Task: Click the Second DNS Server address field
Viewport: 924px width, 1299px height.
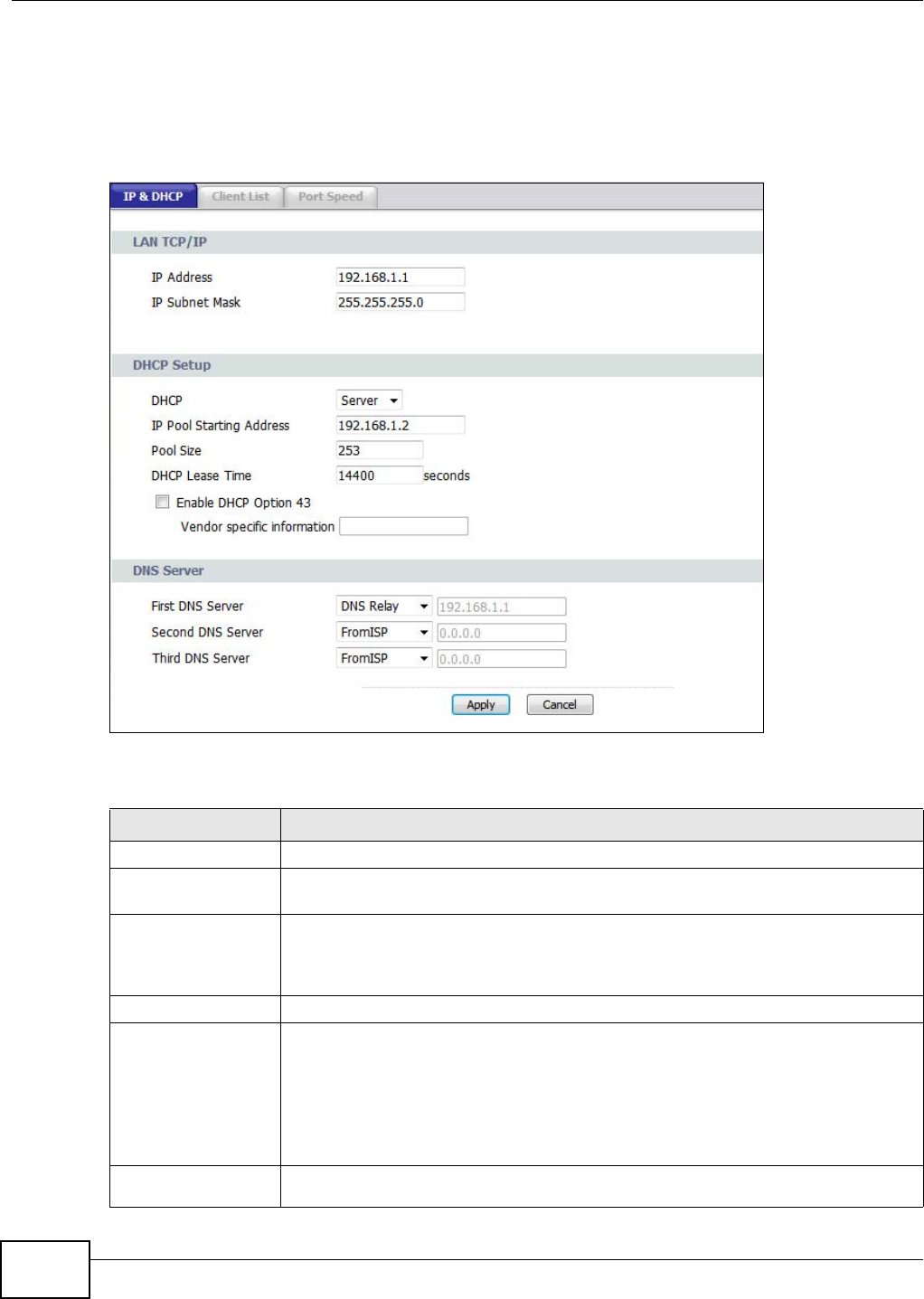Action: tap(502, 633)
